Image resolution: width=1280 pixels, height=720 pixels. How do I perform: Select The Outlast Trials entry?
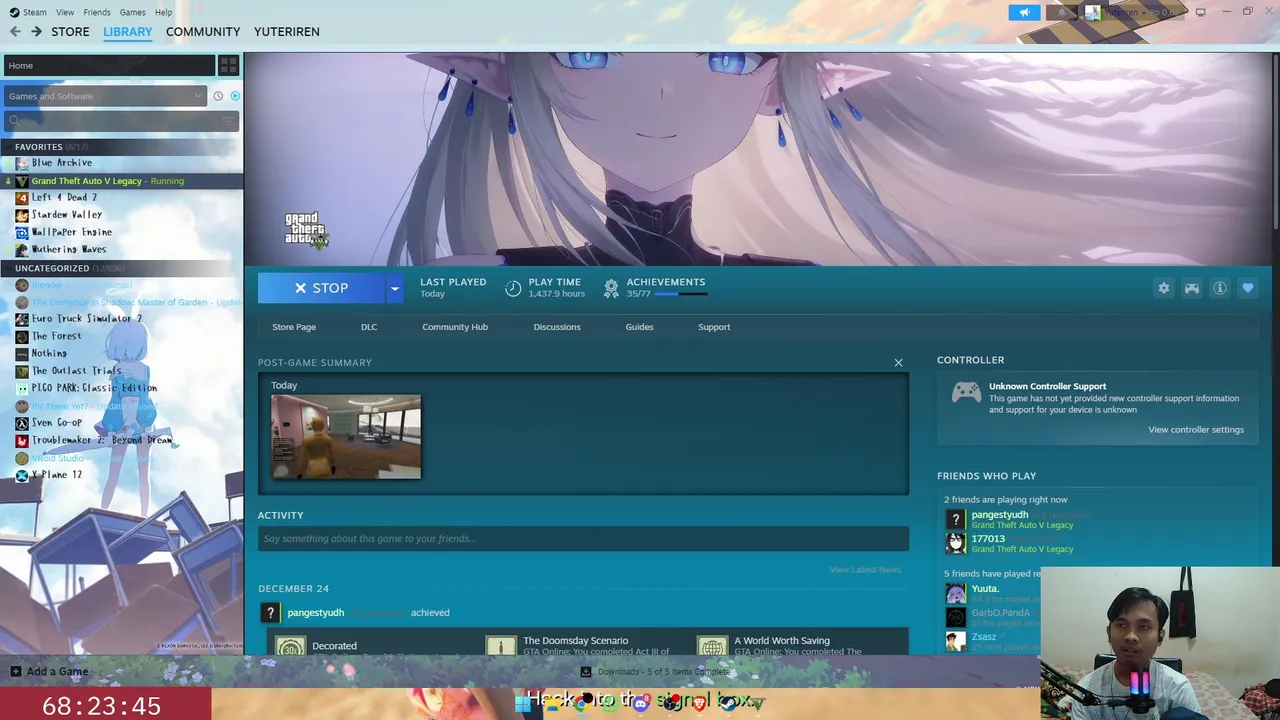(x=76, y=371)
